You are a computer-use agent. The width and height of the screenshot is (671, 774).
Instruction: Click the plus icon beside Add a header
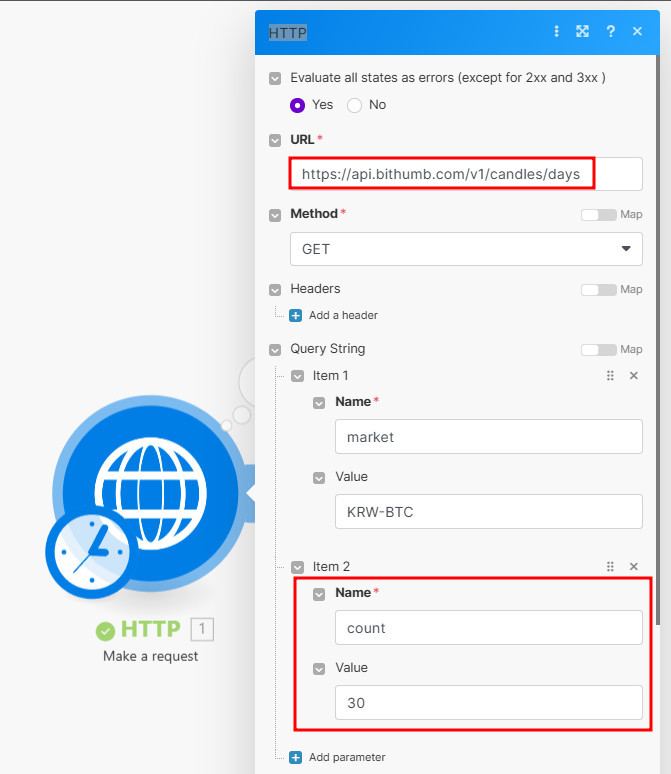[x=295, y=315]
